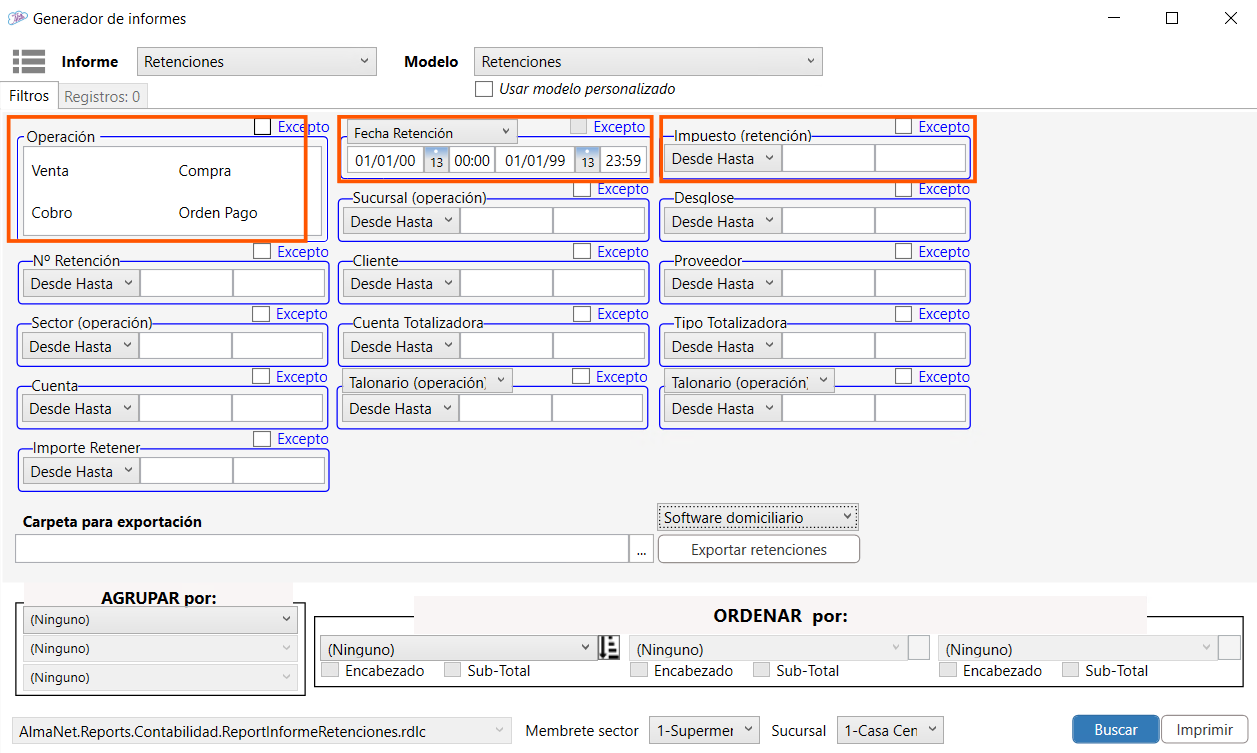Image resolution: width=1257 pixels, height=753 pixels.
Task: Expand the Informe dropdown showing Retenciones
Action: [x=256, y=62]
